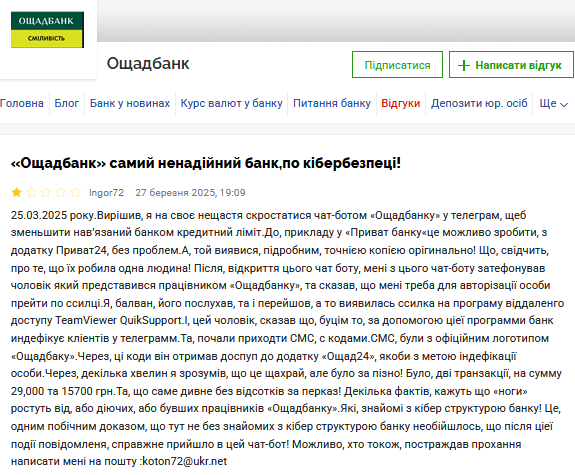The height and width of the screenshot is (475, 575).
Task: Click the fourth empty rating star
Action: [x=61, y=192]
